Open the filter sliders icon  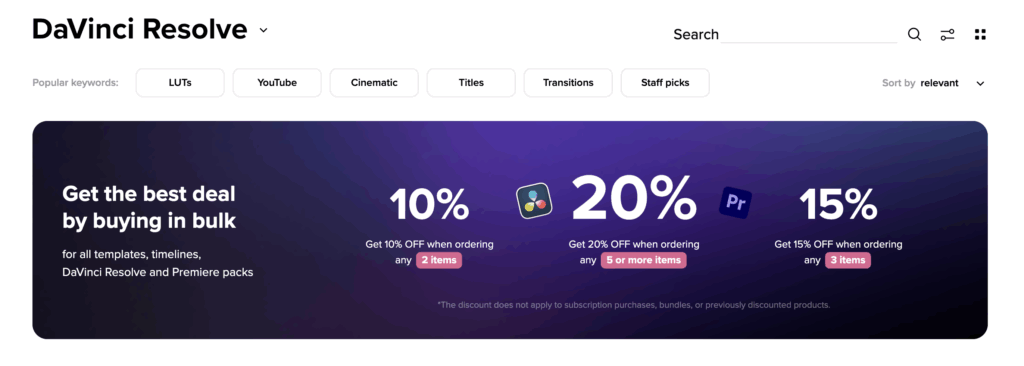coord(947,35)
